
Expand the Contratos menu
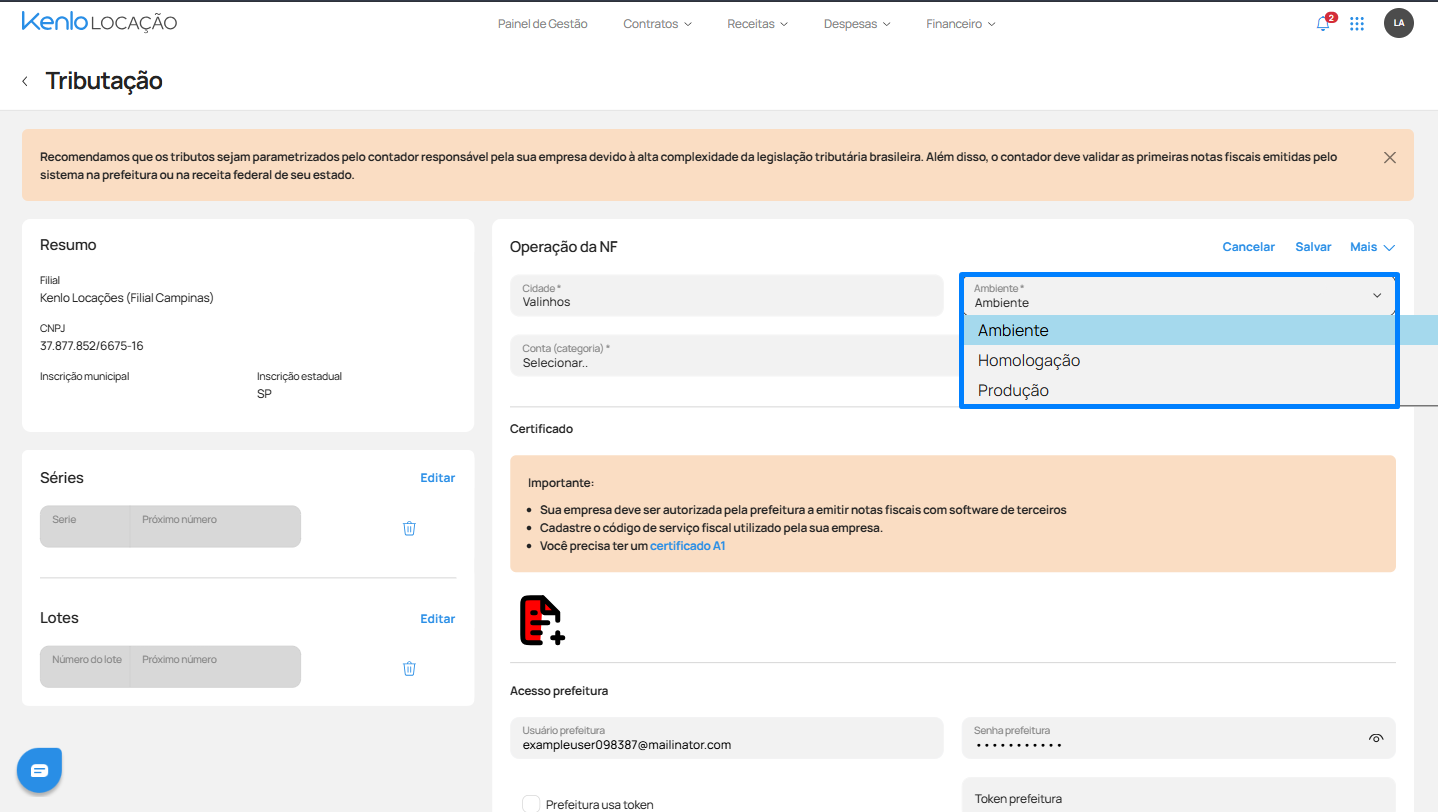click(x=657, y=24)
